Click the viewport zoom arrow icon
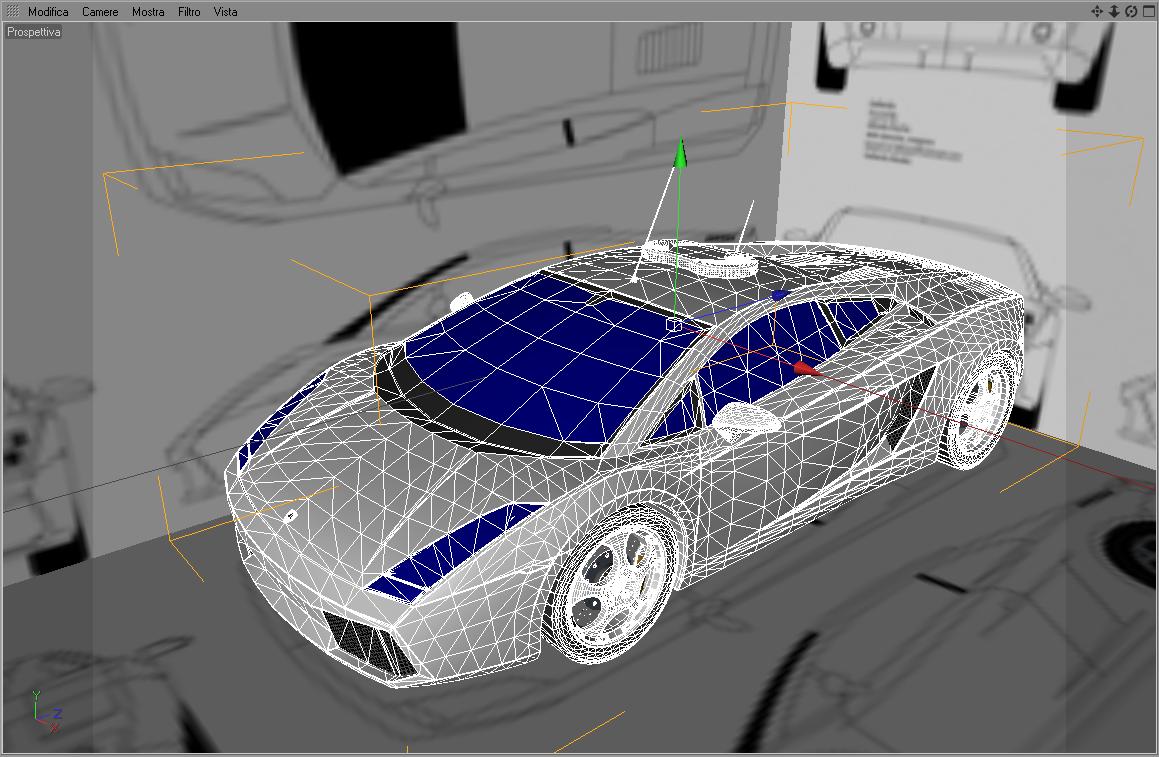This screenshot has width=1159, height=757. tap(1114, 11)
